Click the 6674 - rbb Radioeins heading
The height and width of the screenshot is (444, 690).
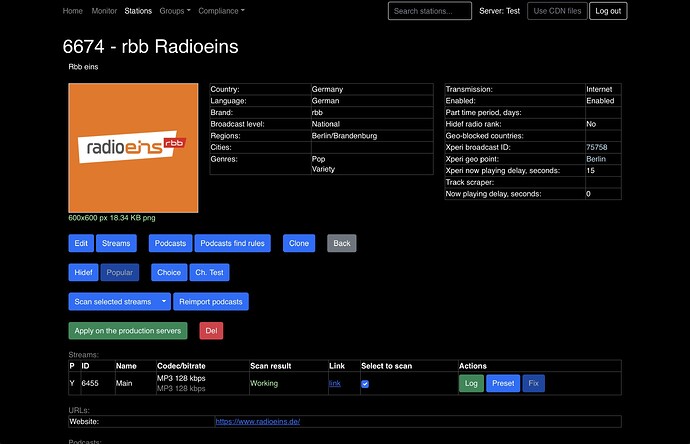(x=150, y=47)
